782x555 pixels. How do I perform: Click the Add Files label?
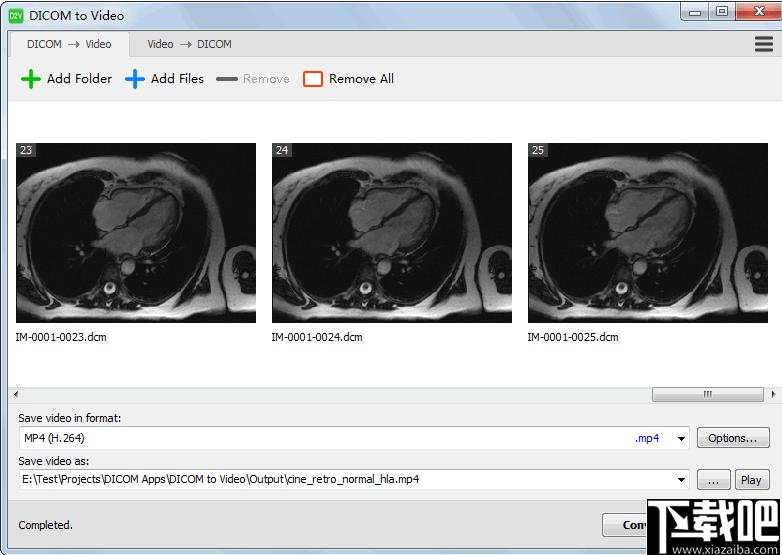pos(178,79)
